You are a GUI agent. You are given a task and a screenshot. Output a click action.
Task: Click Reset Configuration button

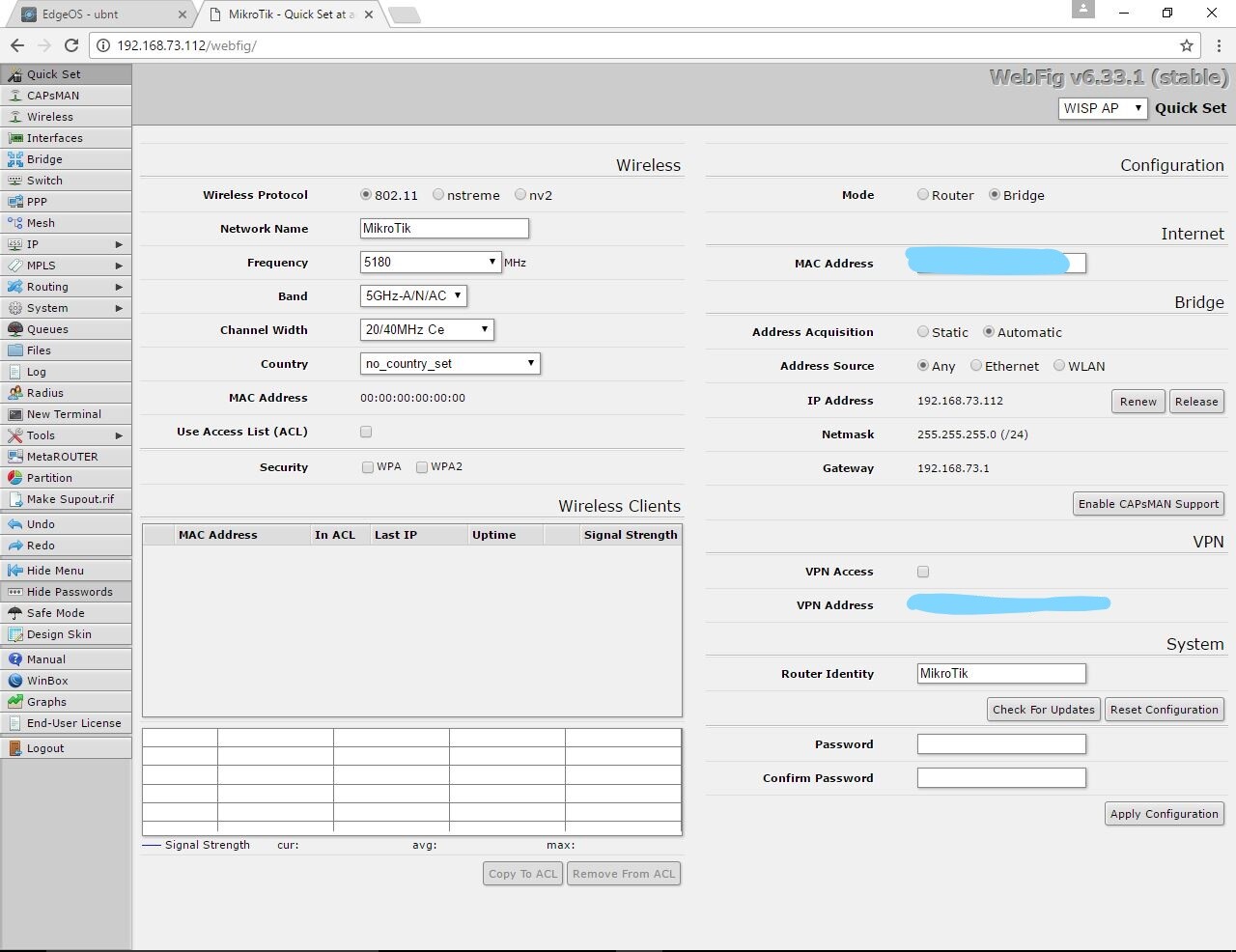[x=1165, y=710]
